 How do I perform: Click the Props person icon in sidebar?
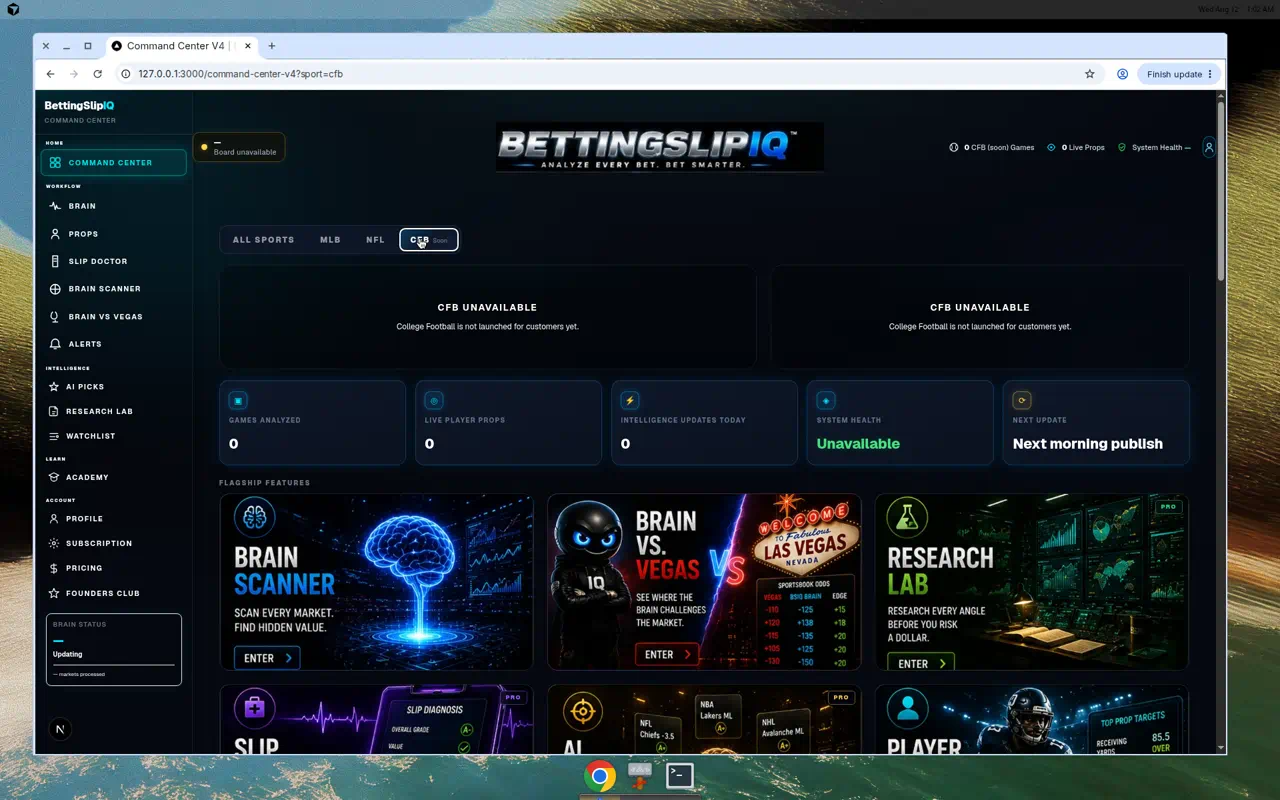[x=55, y=234]
